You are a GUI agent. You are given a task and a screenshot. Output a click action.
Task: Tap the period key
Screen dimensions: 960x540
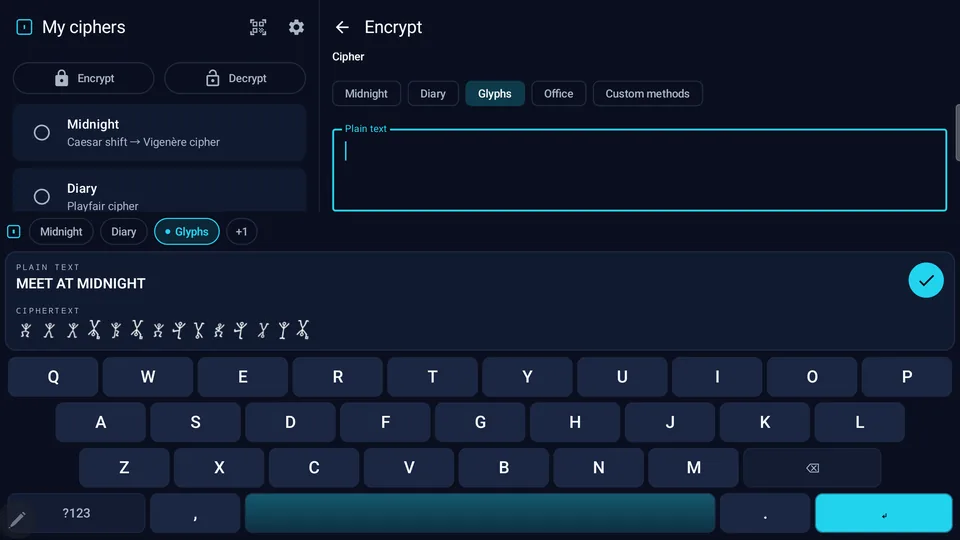[765, 513]
